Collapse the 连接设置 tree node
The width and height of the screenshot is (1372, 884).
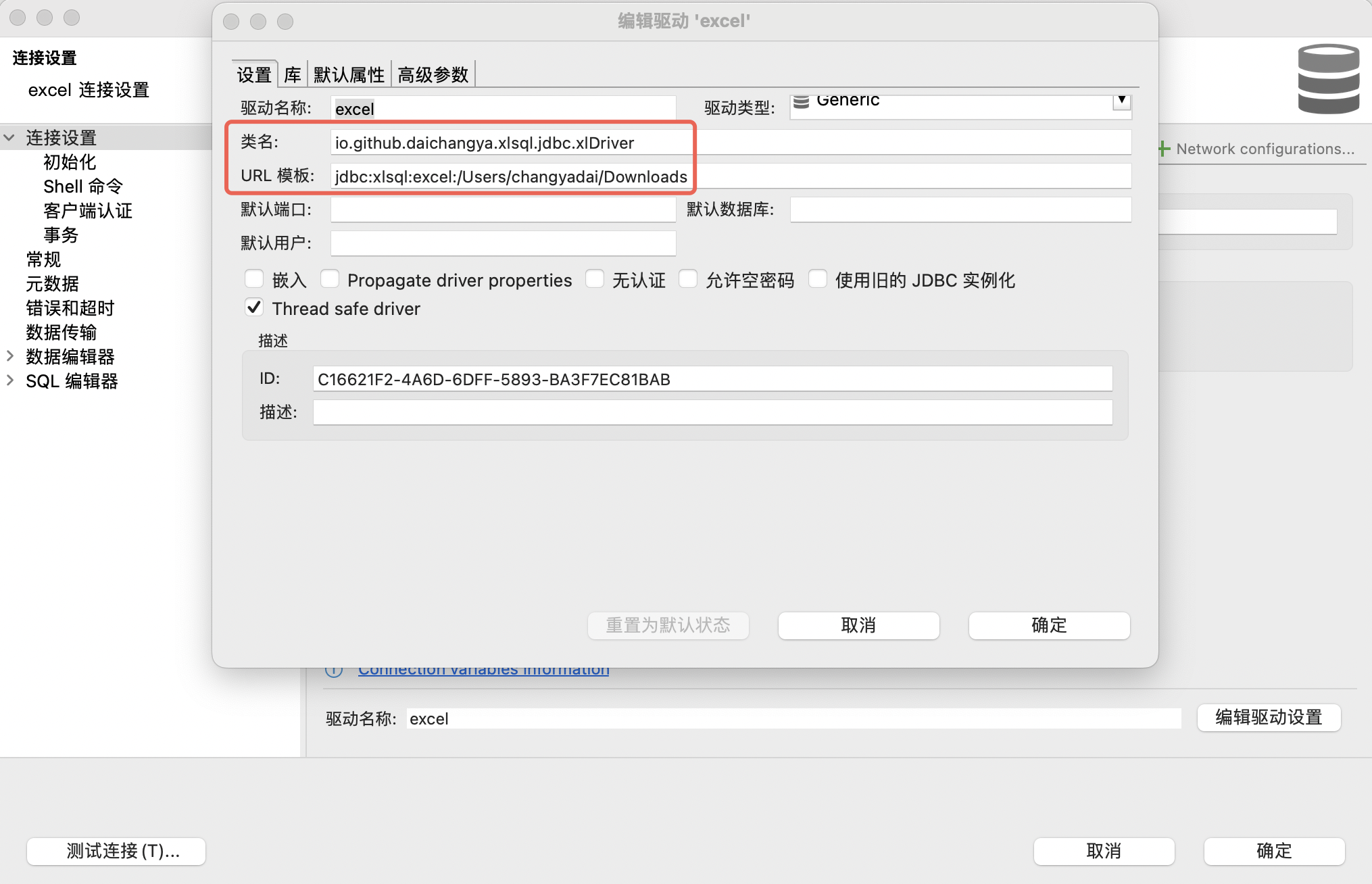tap(9, 138)
